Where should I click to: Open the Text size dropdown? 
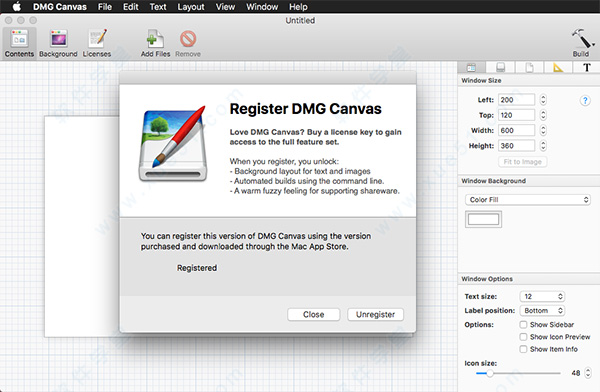coord(542,296)
